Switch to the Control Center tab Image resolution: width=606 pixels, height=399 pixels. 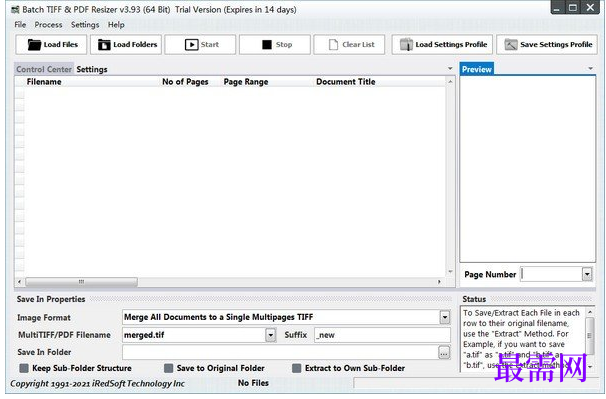(44, 69)
